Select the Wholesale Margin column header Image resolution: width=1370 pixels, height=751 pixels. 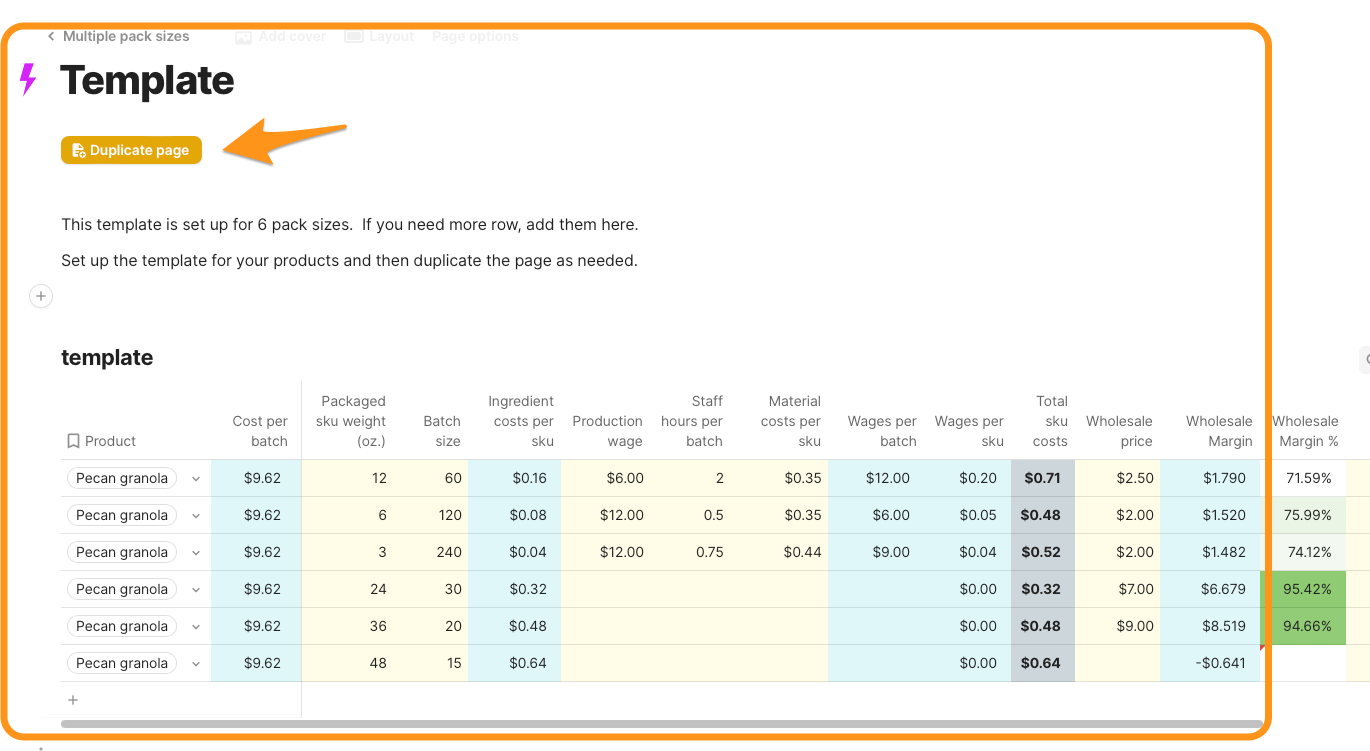[1218, 431]
